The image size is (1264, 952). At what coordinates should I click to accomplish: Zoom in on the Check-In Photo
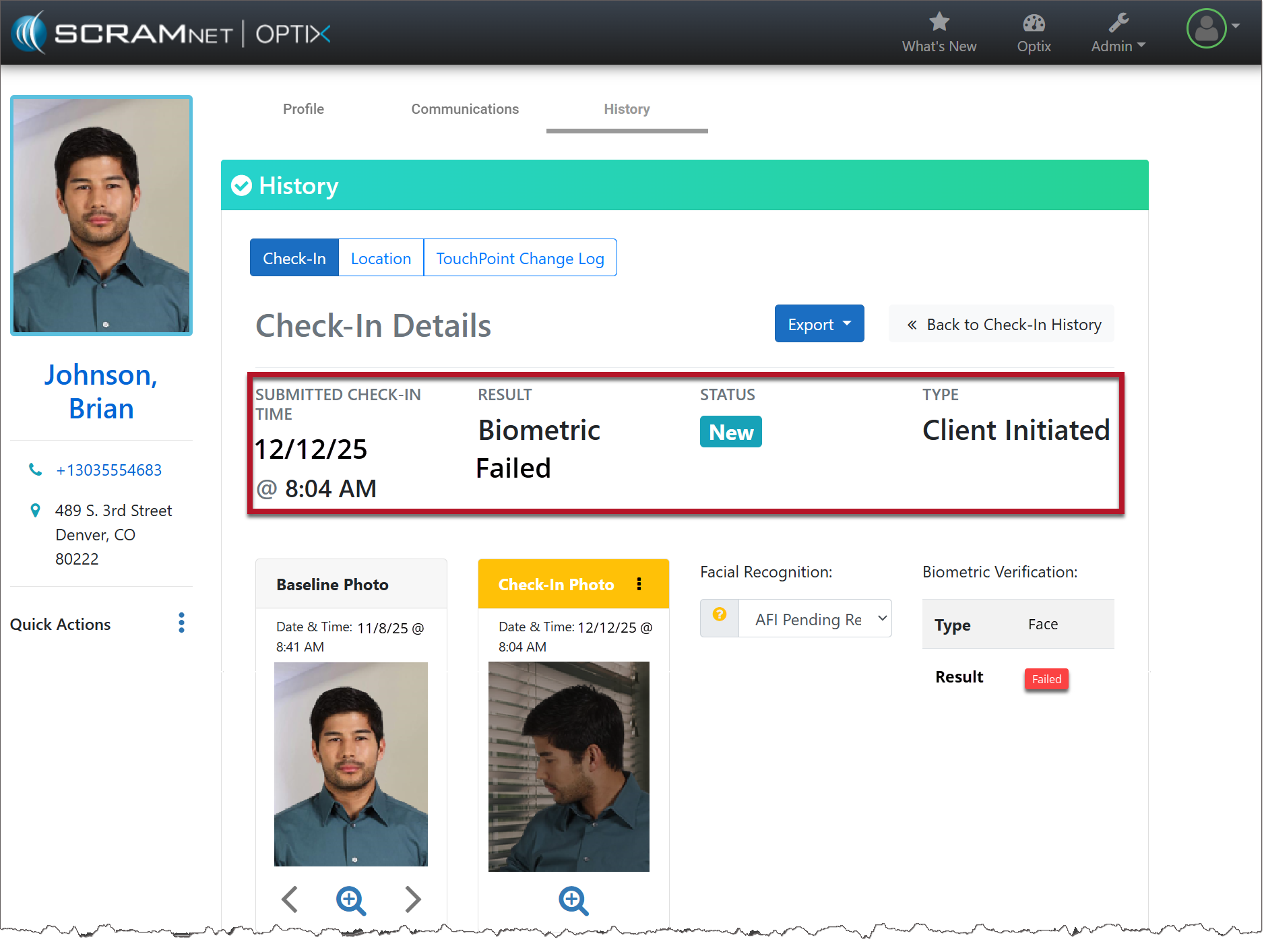(x=573, y=900)
